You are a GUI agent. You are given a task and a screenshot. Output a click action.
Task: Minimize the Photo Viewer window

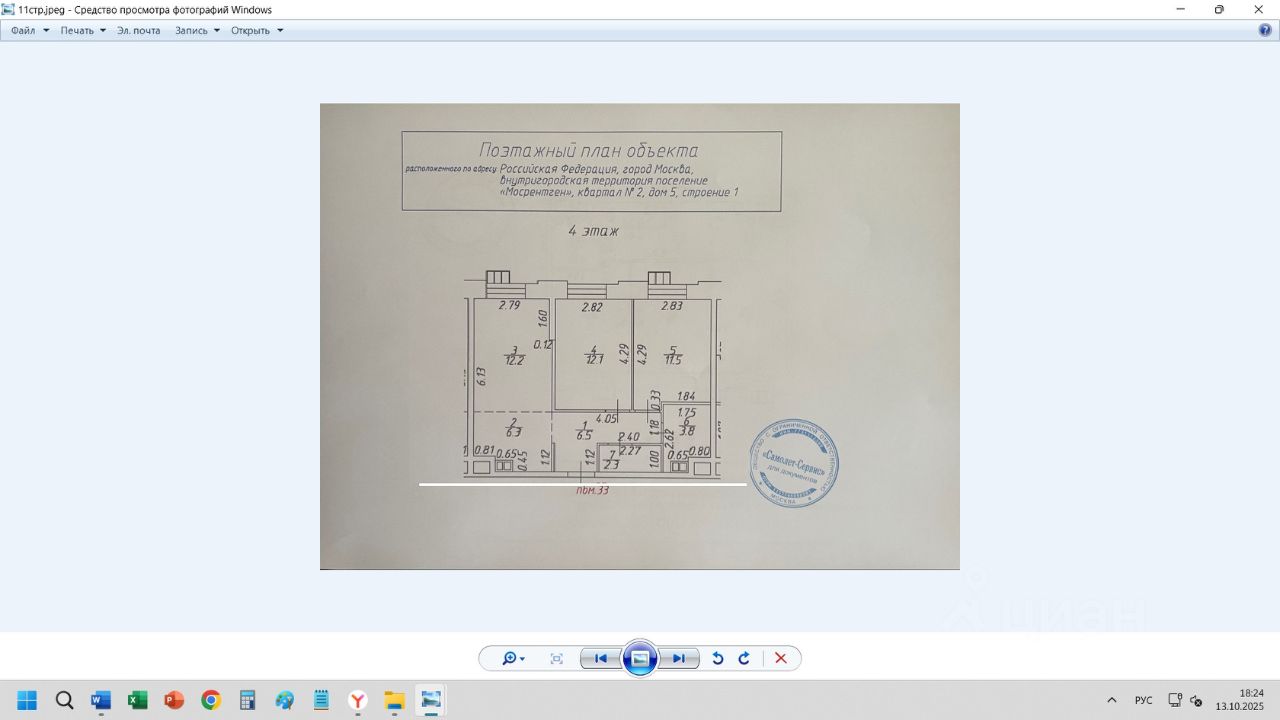[x=1181, y=9]
